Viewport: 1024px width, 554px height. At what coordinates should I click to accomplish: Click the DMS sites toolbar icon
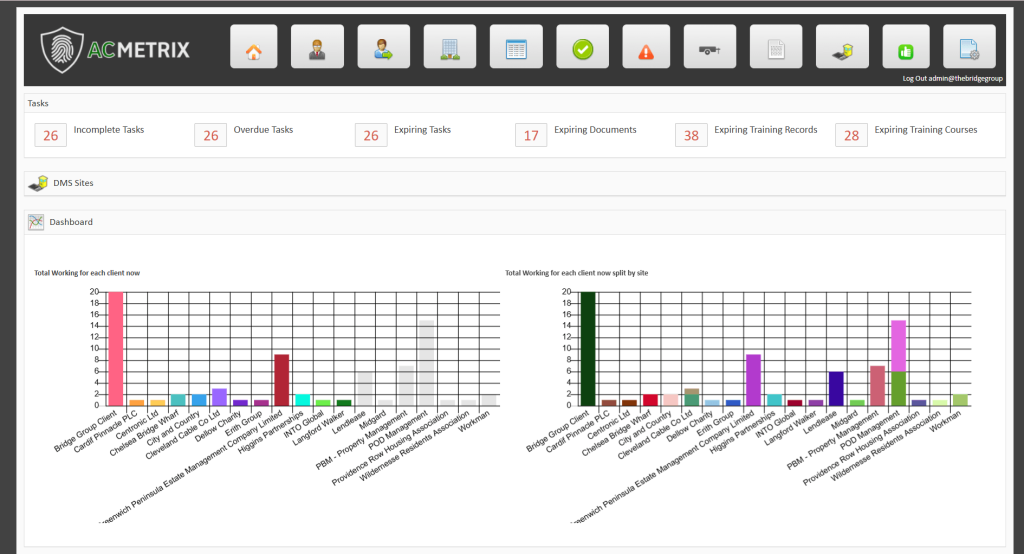(842, 46)
